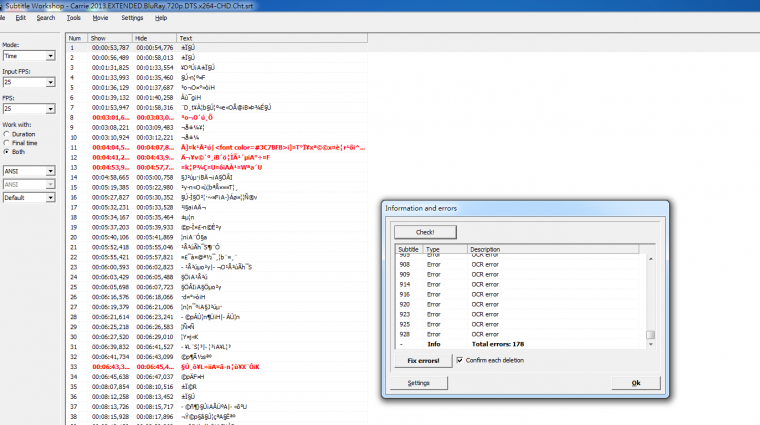
Task: Select subtitle row 25 at 00:06:05,698
Action: (x=217, y=287)
